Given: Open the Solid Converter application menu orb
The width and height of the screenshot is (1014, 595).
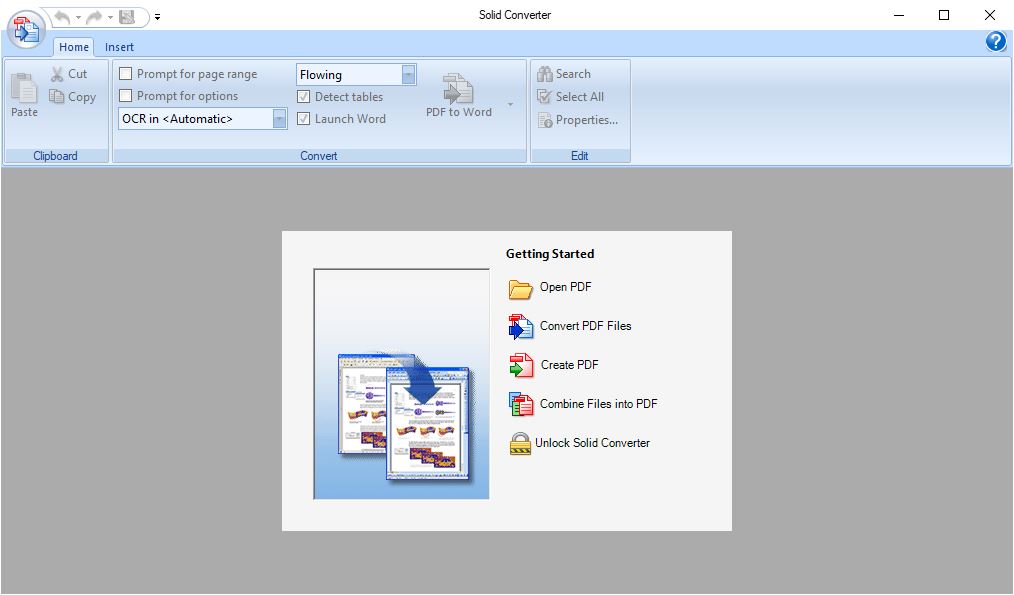Looking at the screenshot, I should point(26,29).
